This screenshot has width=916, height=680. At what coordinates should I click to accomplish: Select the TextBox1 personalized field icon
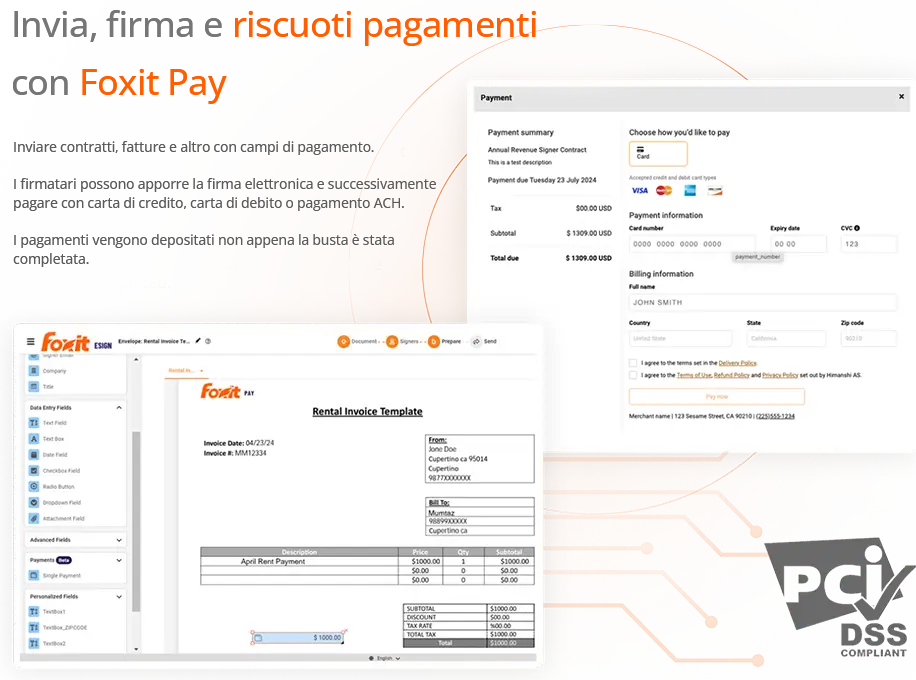[34, 611]
